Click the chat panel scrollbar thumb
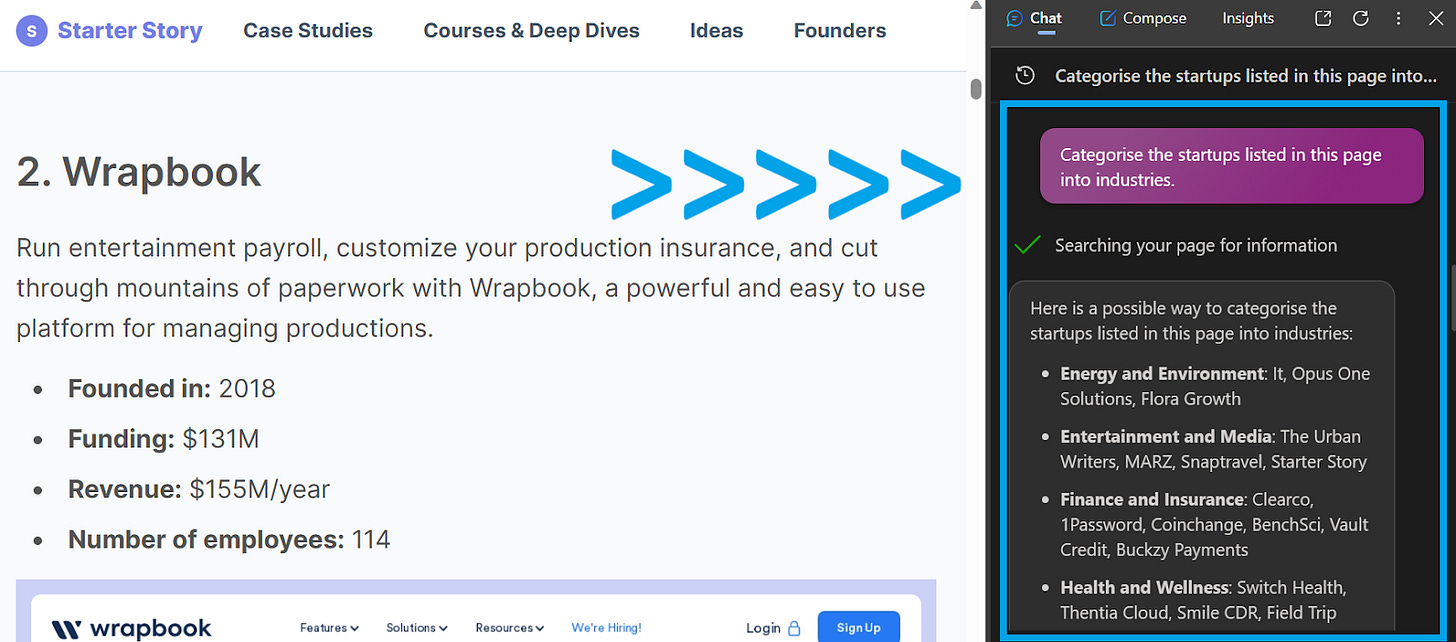The width and height of the screenshot is (1456, 642). tap(1451, 297)
